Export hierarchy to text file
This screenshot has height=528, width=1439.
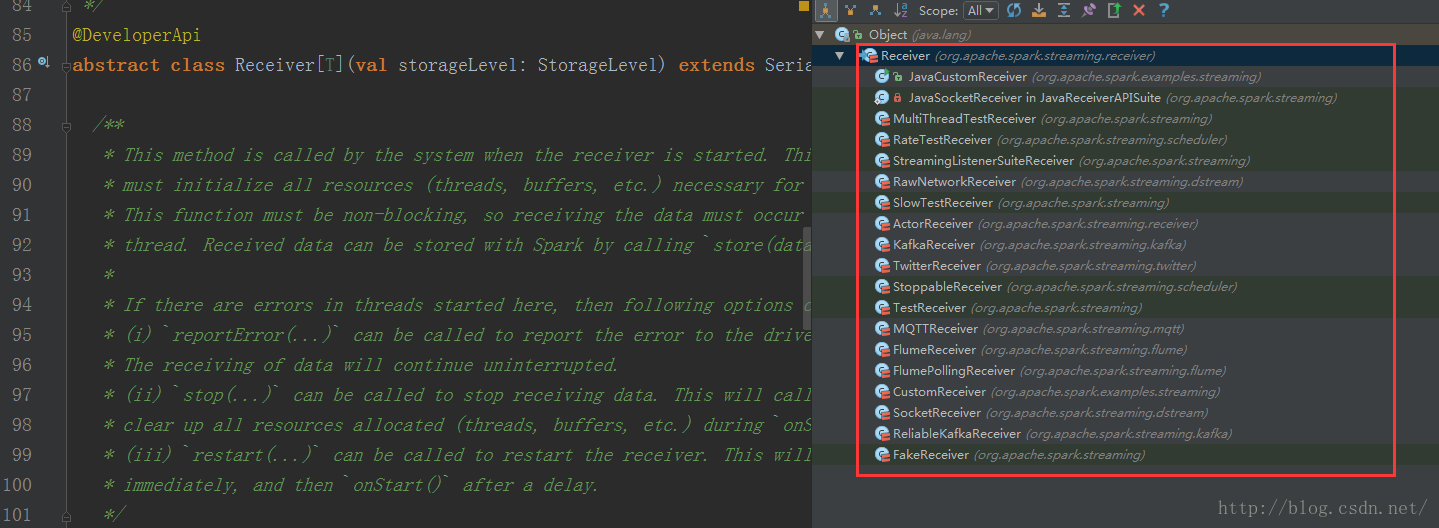[x=1114, y=10]
